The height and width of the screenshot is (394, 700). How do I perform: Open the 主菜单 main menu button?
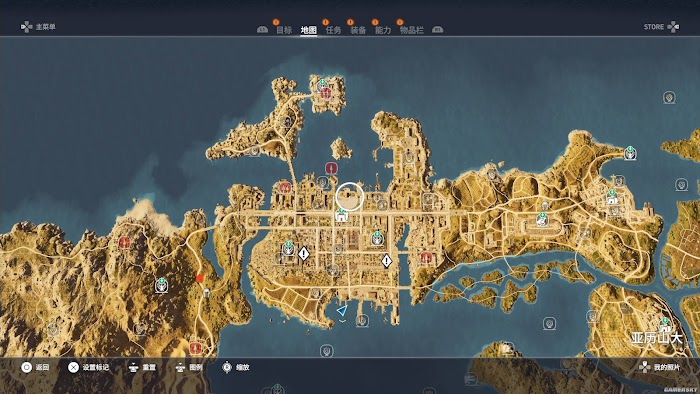click(38, 27)
